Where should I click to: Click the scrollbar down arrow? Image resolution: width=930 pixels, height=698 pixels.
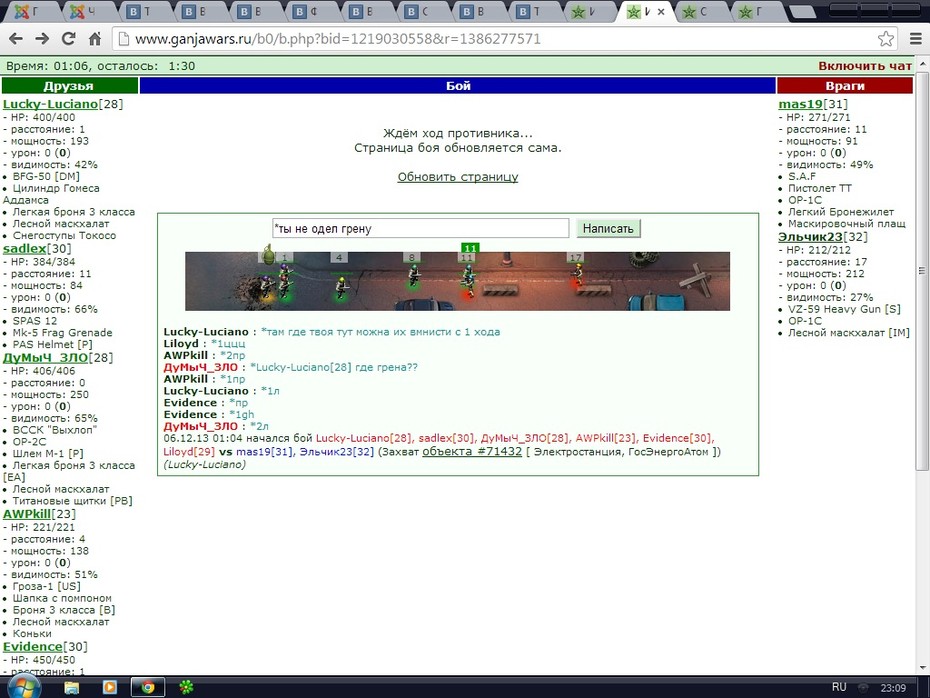click(922, 668)
